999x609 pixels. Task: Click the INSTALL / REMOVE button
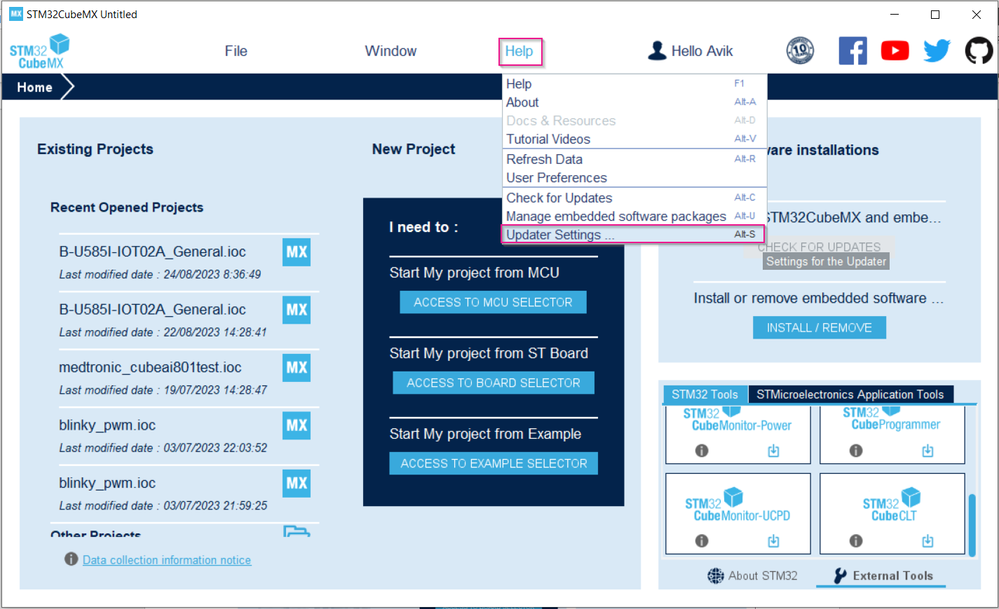[819, 327]
